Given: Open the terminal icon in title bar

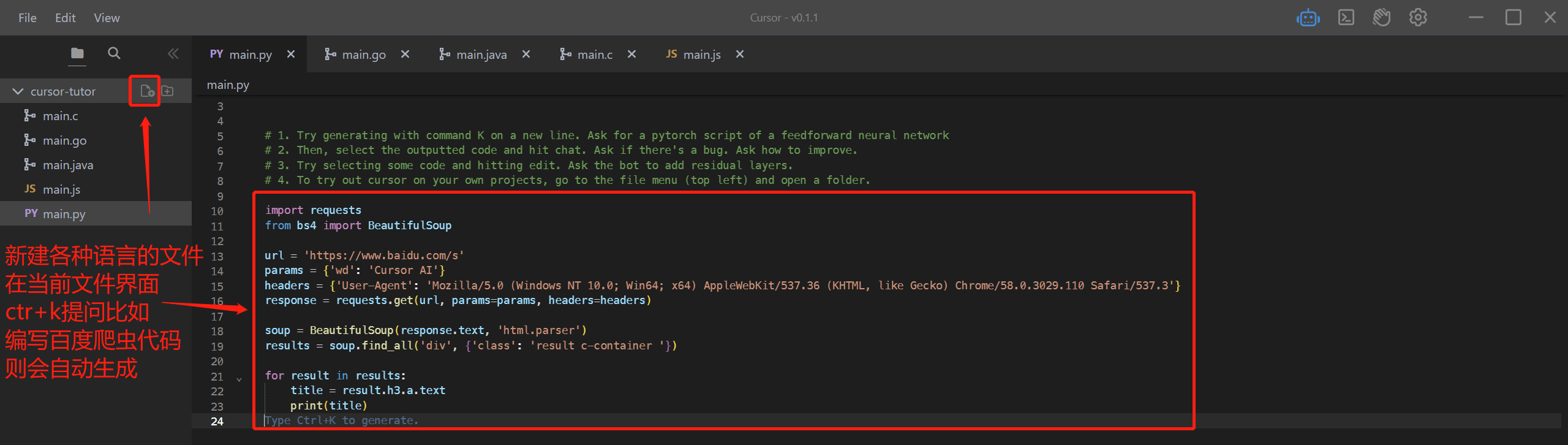Looking at the screenshot, I should 1346,17.
